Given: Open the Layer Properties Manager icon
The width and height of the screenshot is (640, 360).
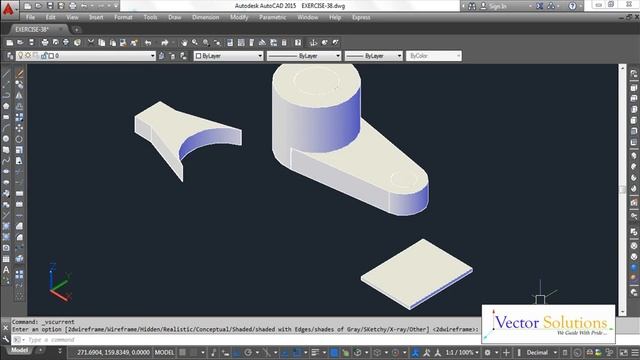Looking at the screenshot, I should (x=10, y=56).
